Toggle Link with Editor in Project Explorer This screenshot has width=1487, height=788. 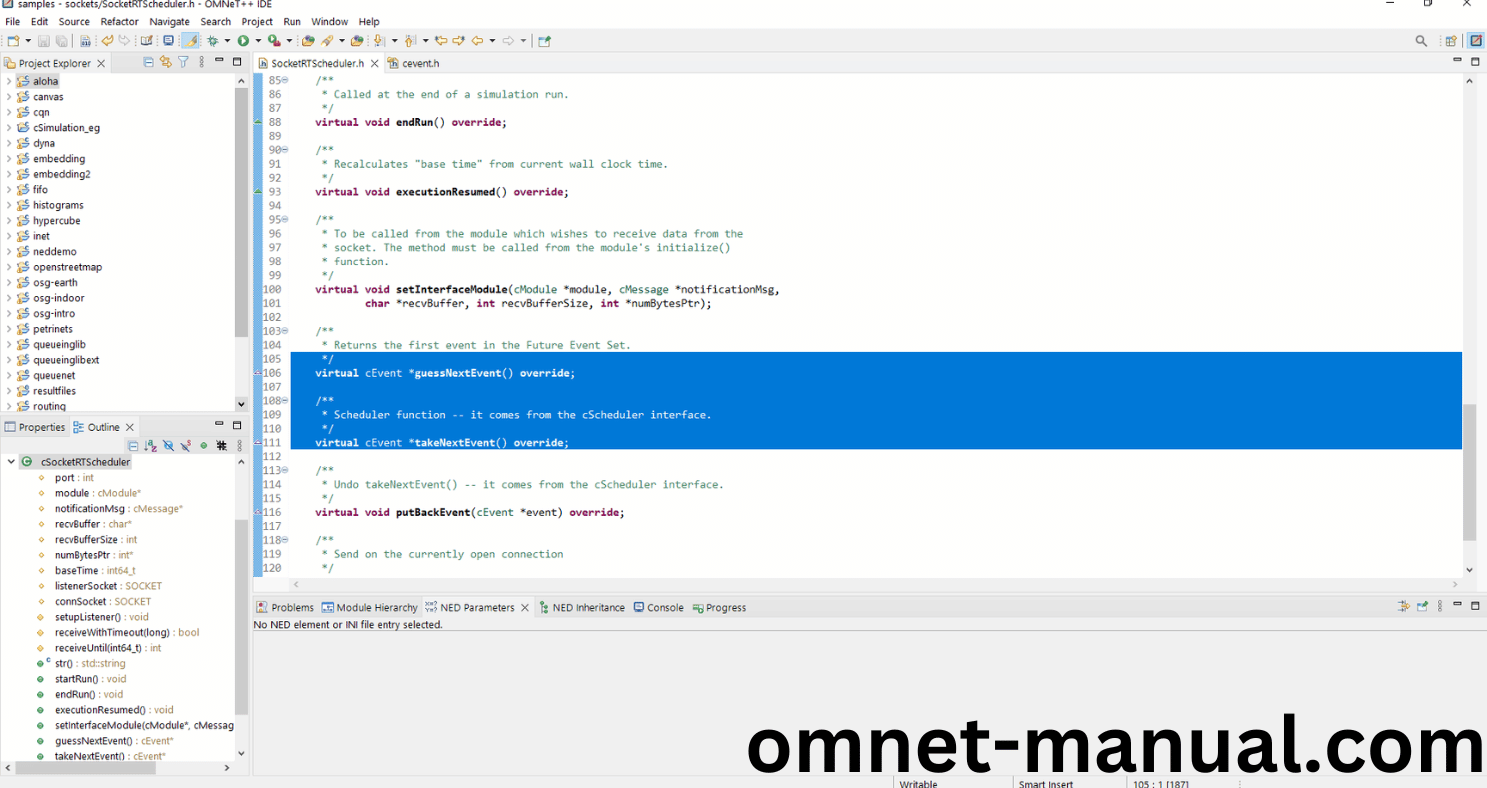[166, 62]
